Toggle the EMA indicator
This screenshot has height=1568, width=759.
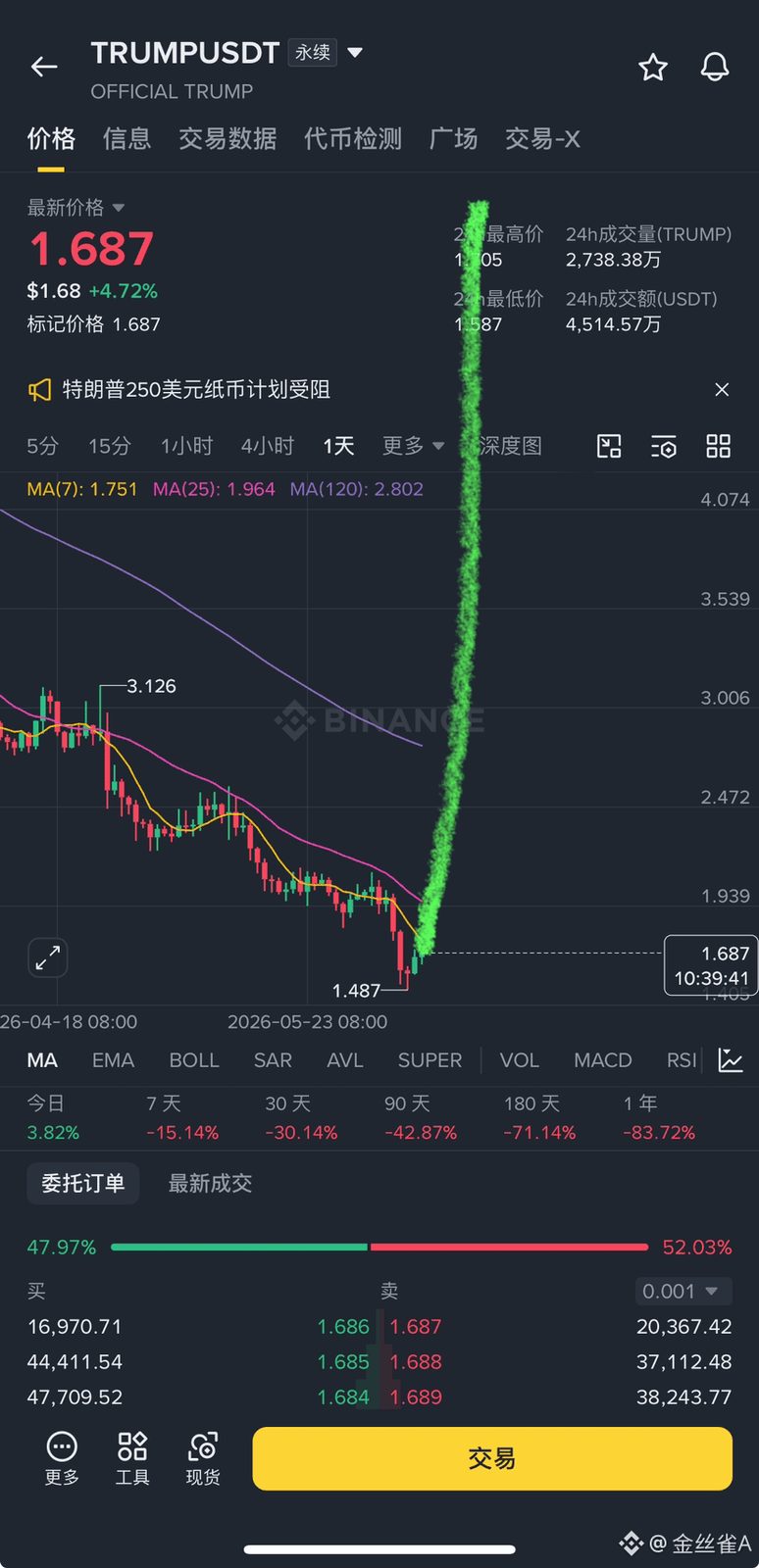[x=113, y=1060]
